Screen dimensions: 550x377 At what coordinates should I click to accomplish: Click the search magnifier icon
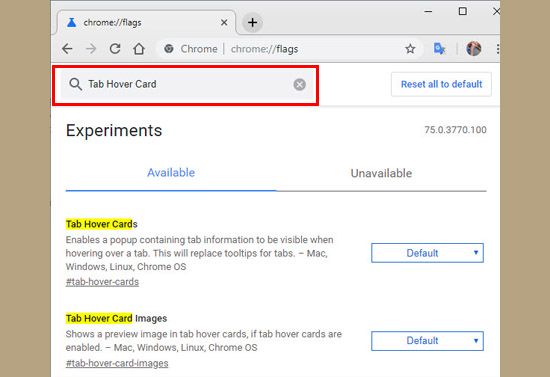(x=75, y=85)
